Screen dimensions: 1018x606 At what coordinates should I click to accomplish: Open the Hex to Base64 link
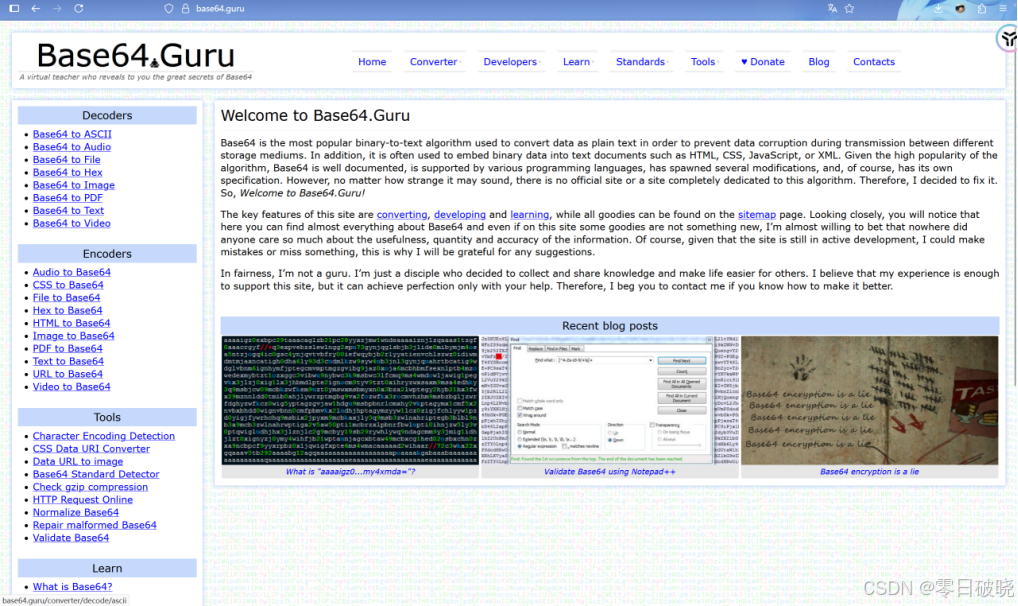point(68,310)
